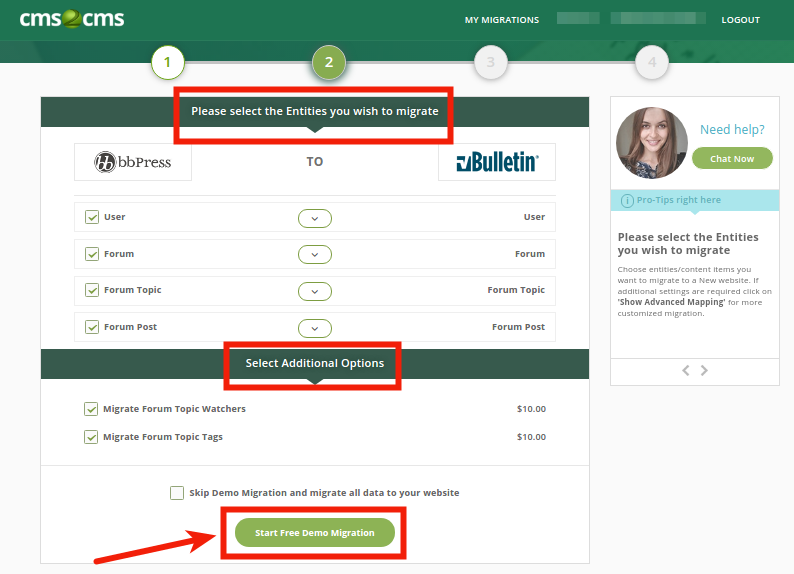Click LOGOUT in the header

click(x=740, y=20)
